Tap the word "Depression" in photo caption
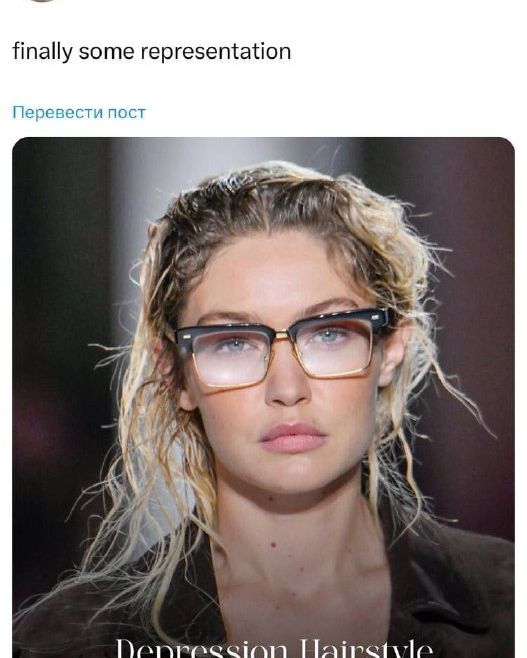Viewport: 527px width, 658px height. click(x=202, y=649)
